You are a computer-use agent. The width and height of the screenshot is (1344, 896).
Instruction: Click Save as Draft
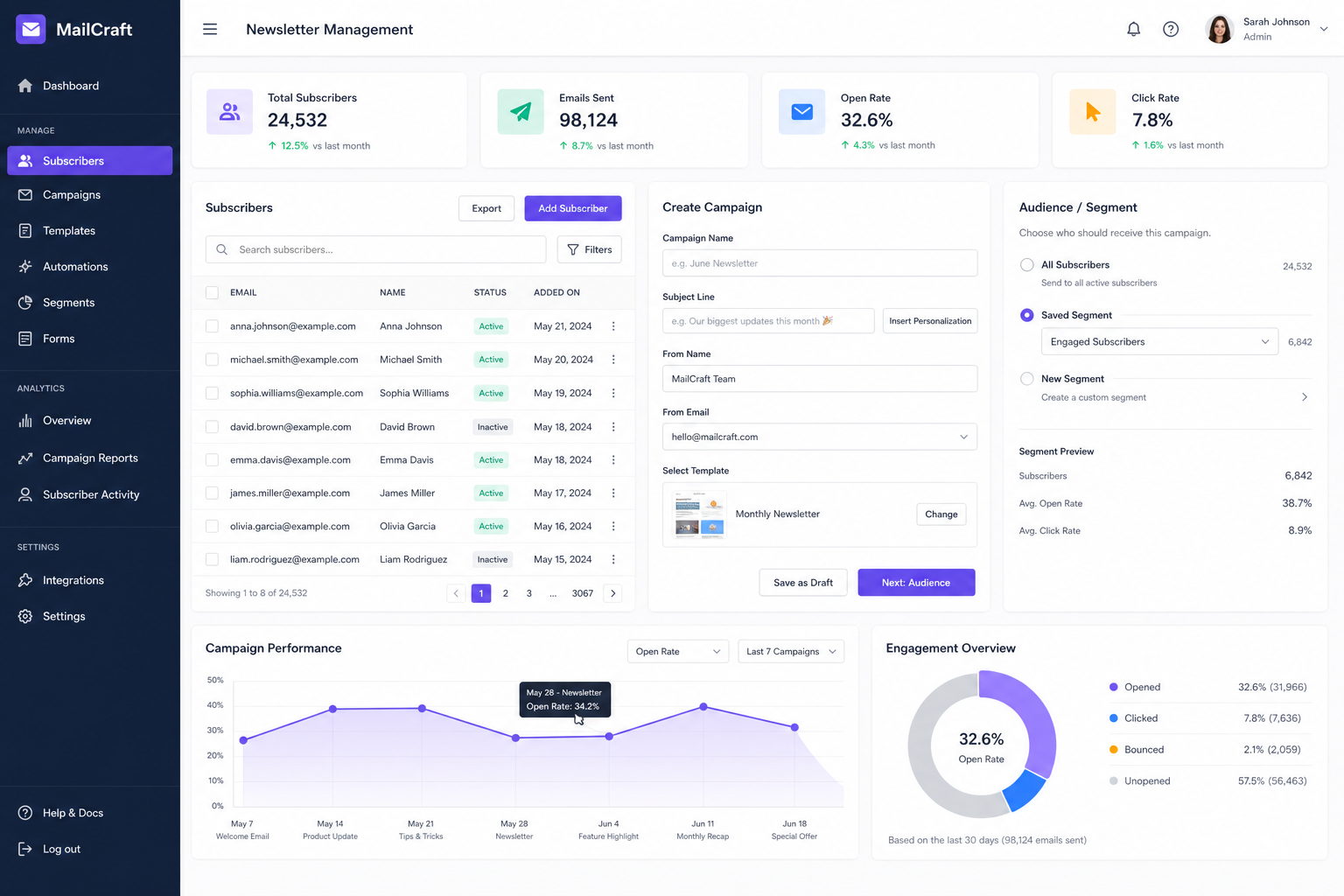point(803,583)
